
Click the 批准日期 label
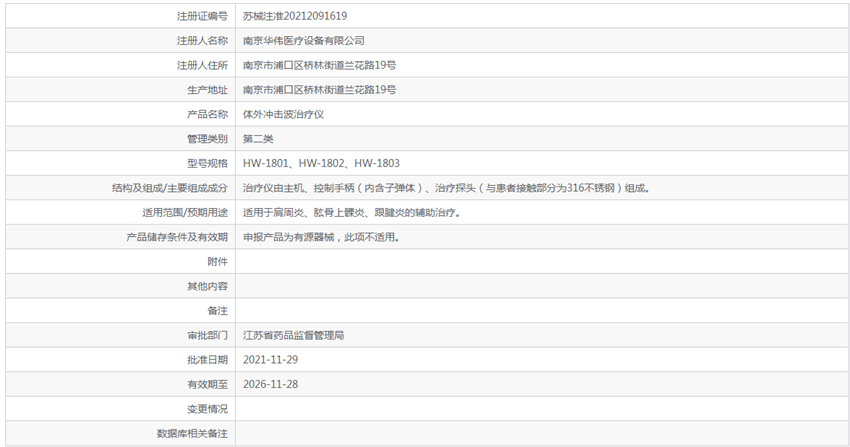point(208,360)
